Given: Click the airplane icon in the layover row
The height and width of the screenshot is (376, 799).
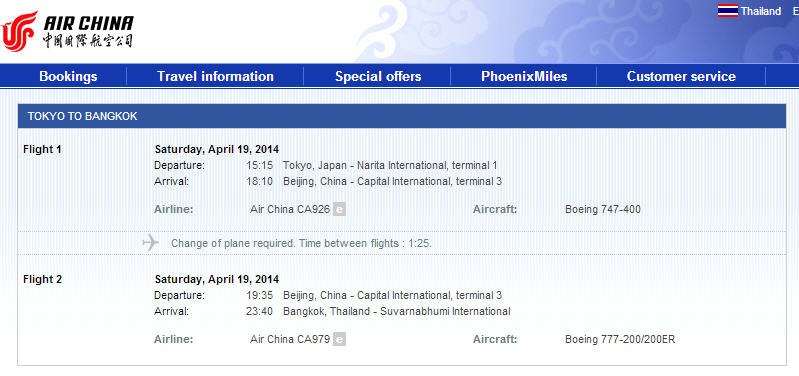Looking at the screenshot, I should (x=151, y=243).
